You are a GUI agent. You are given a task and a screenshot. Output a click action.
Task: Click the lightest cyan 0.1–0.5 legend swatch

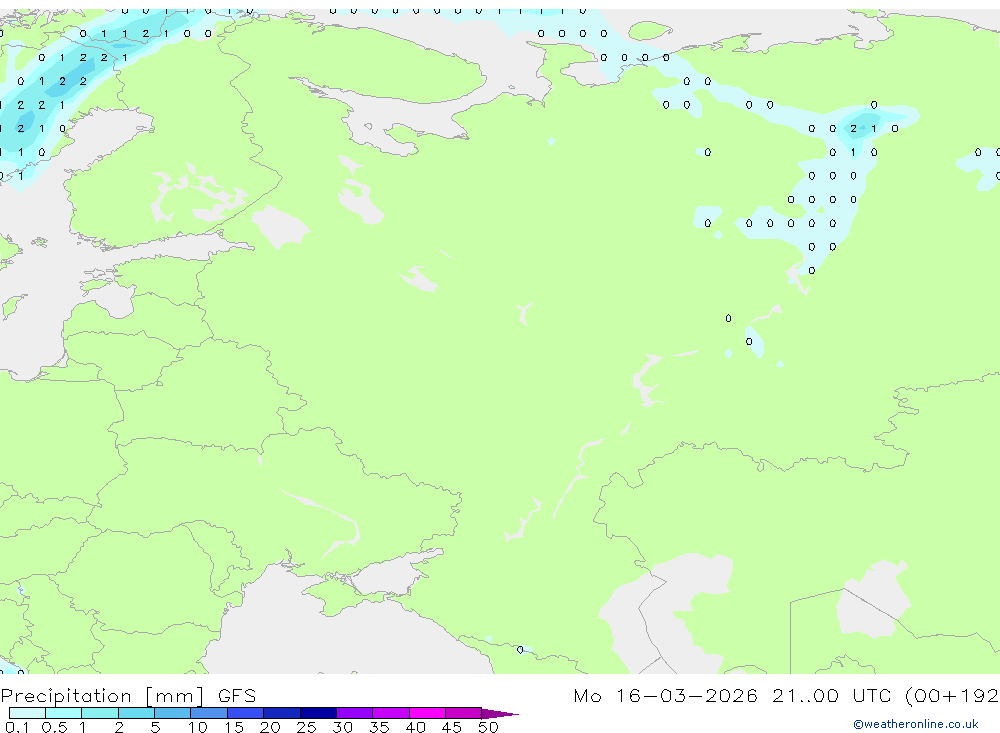[27, 713]
